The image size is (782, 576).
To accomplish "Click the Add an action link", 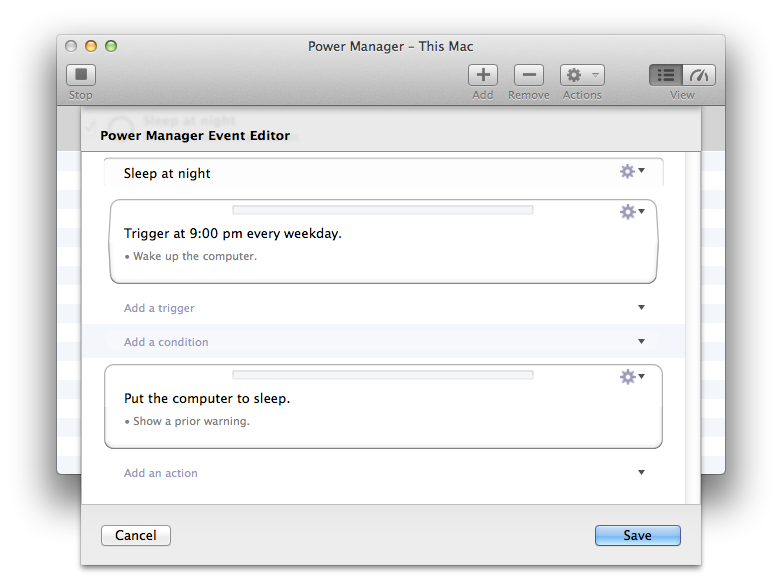I will pos(161,473).
